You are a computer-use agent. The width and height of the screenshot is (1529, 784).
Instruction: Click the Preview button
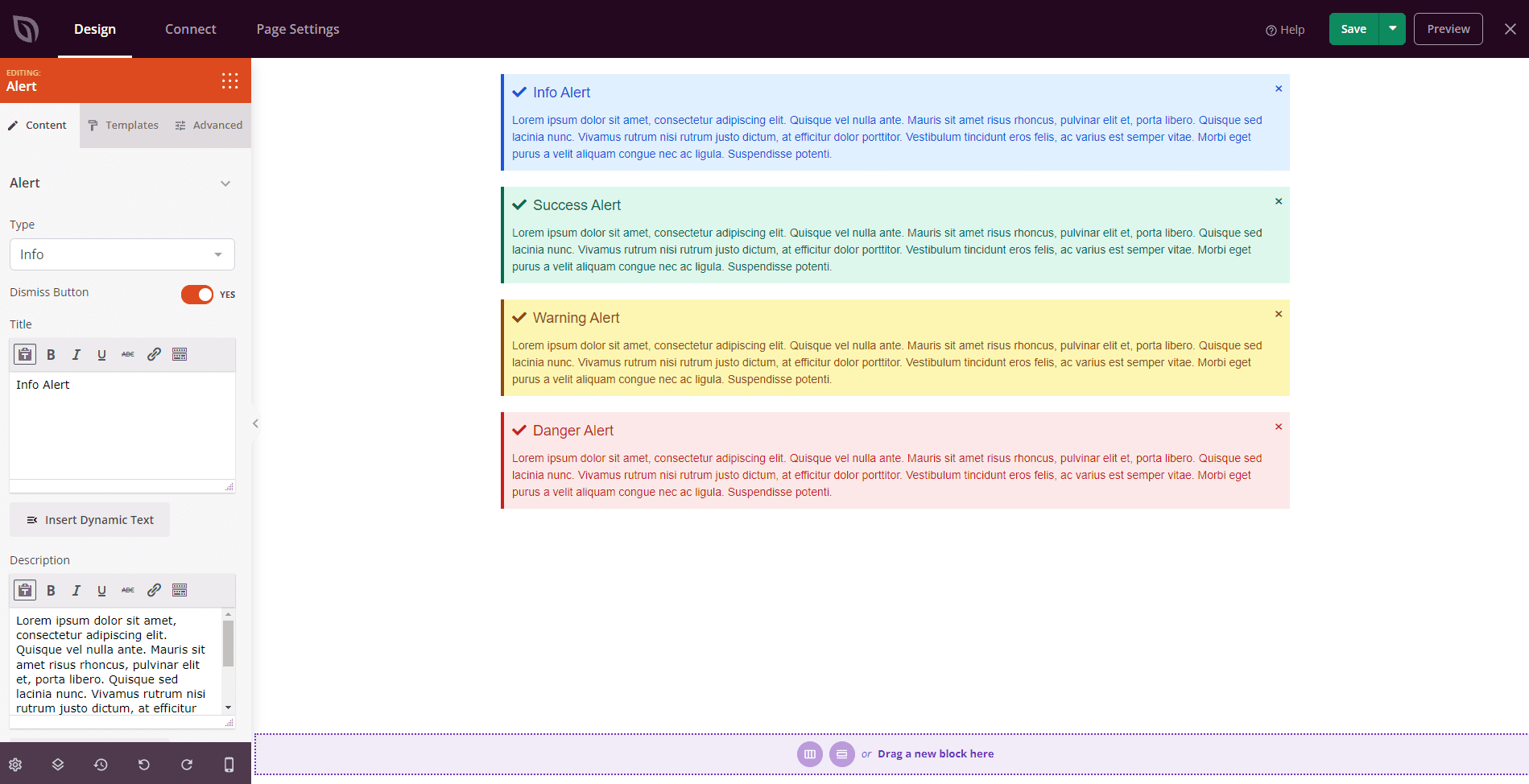(x=1448, y=29)
